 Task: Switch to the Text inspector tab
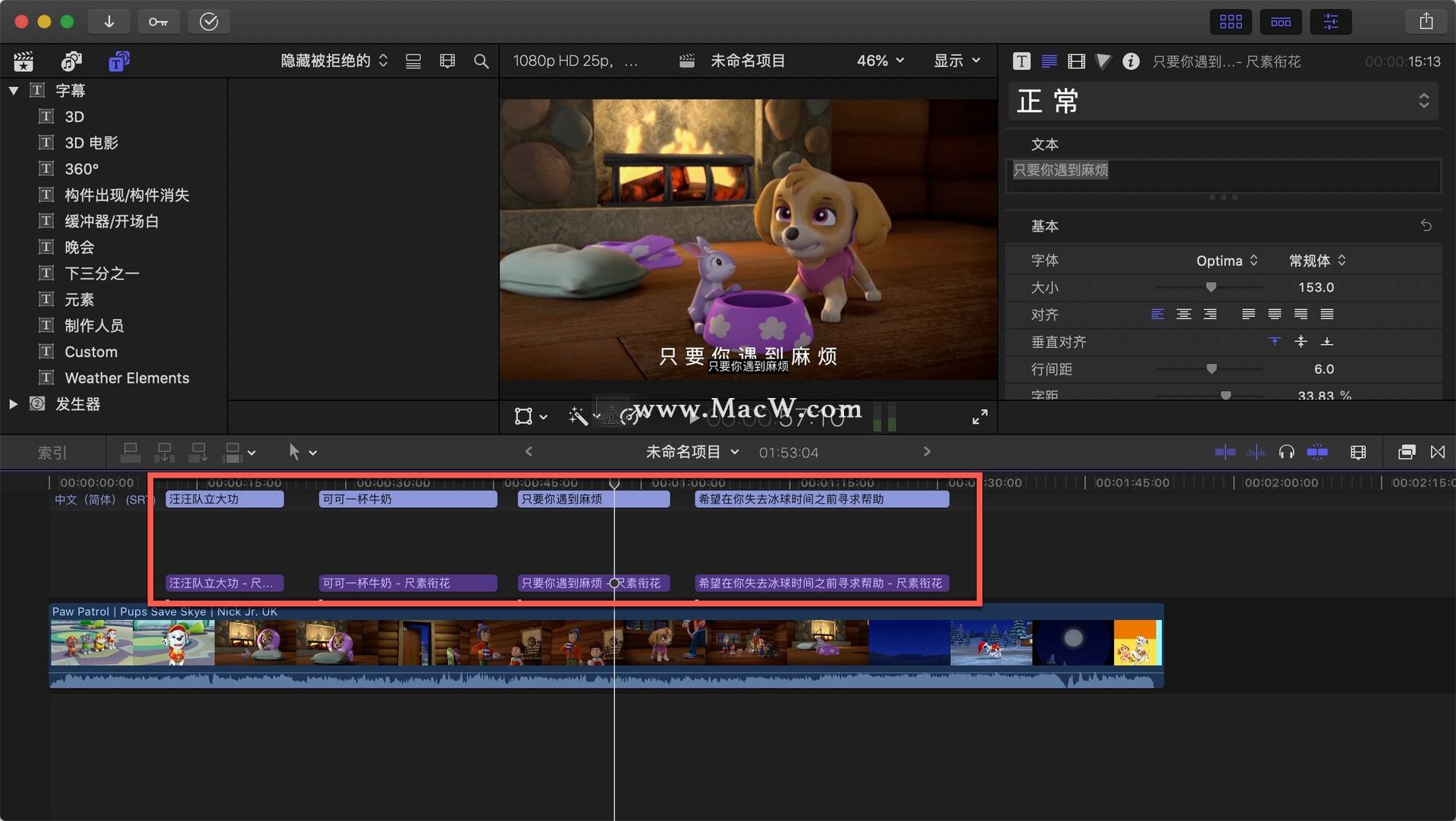(1049, 61)
